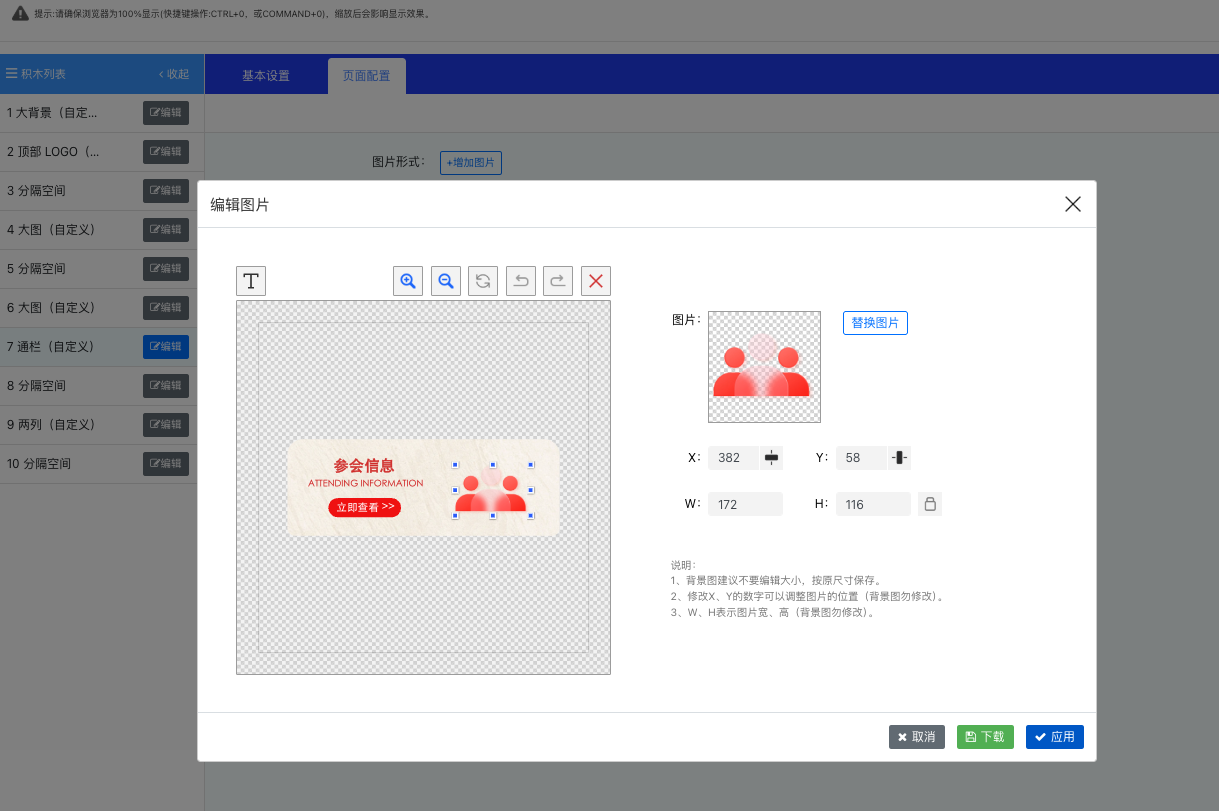Delete selected element with red X
The image size is (1219, 811).
tap(596, 281)
